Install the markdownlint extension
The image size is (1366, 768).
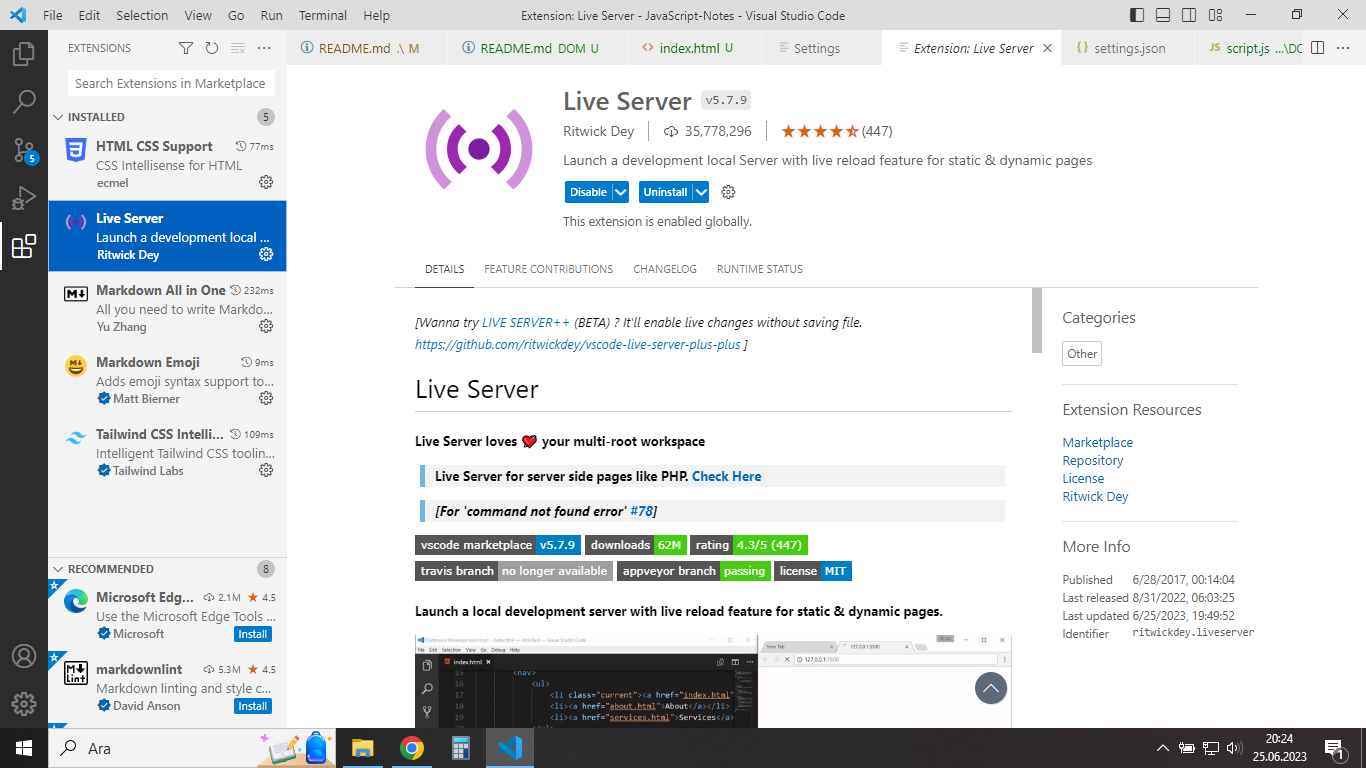click(x=253, y=706)
